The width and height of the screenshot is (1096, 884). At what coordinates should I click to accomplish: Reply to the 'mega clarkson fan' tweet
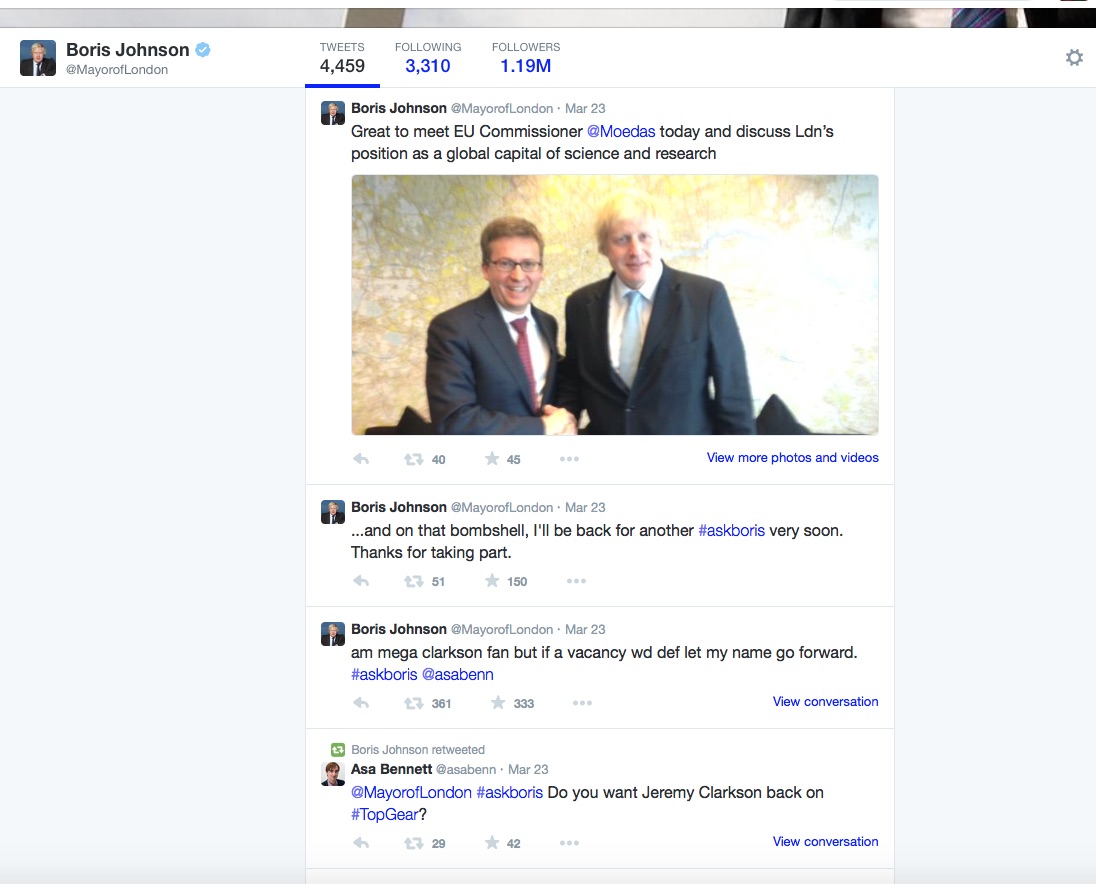(361, 703)
